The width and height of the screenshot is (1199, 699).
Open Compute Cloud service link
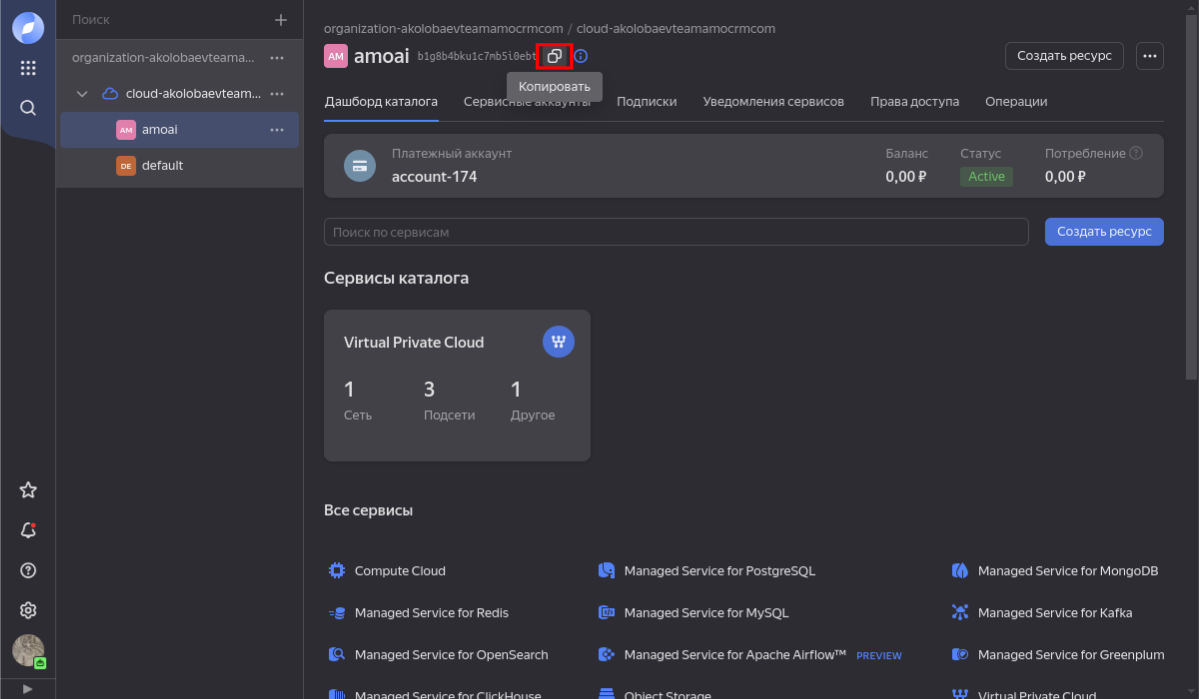[x=400, y=571]
